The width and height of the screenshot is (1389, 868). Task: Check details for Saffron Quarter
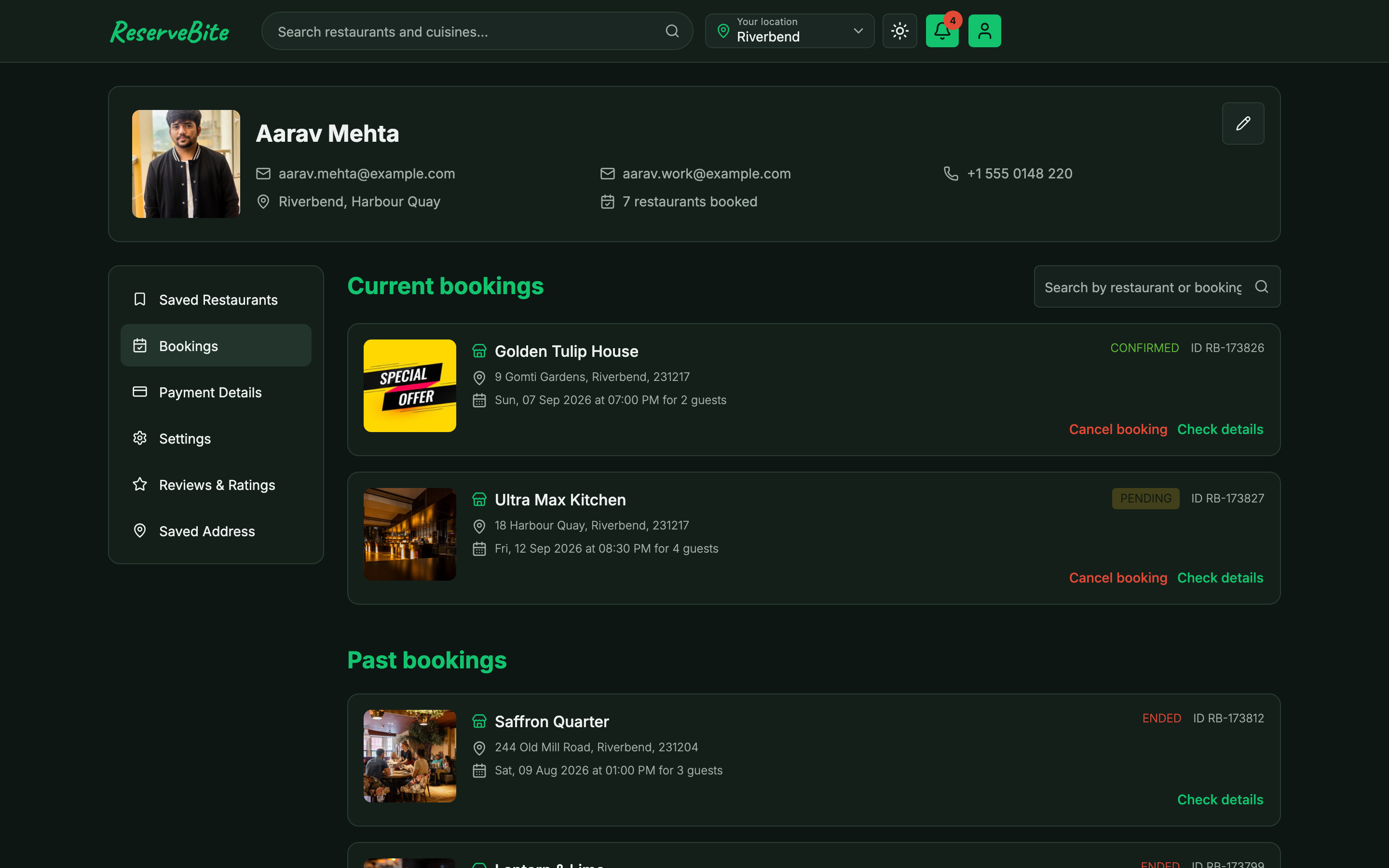tap(1220, 800)
